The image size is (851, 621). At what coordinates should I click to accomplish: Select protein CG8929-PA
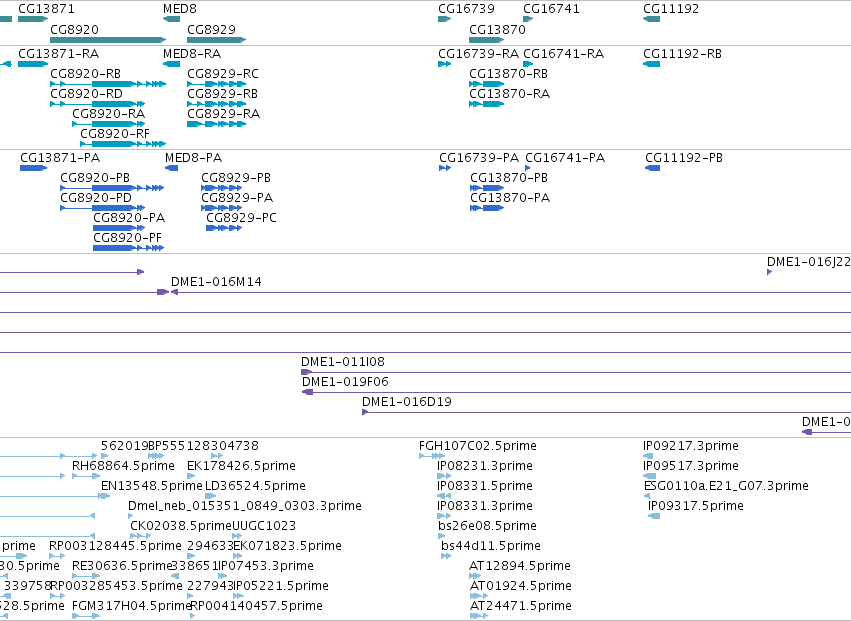[237, 198]
